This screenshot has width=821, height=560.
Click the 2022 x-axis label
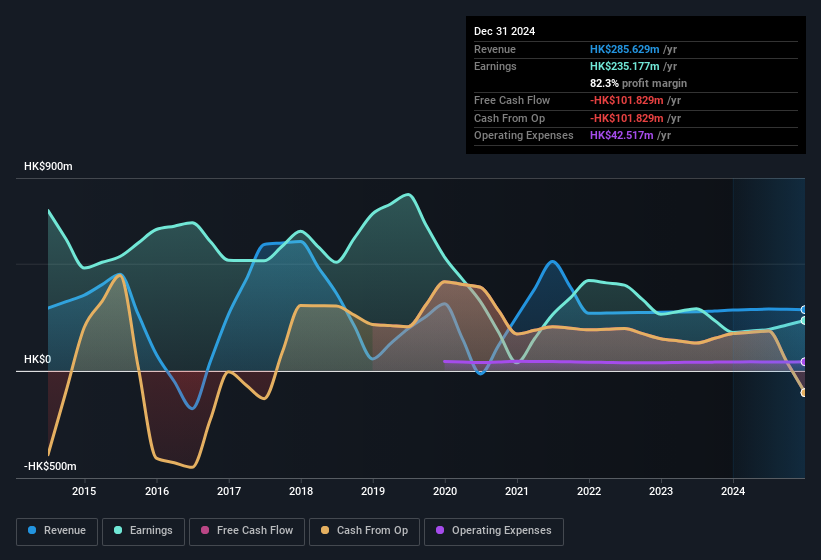[589, 491]
